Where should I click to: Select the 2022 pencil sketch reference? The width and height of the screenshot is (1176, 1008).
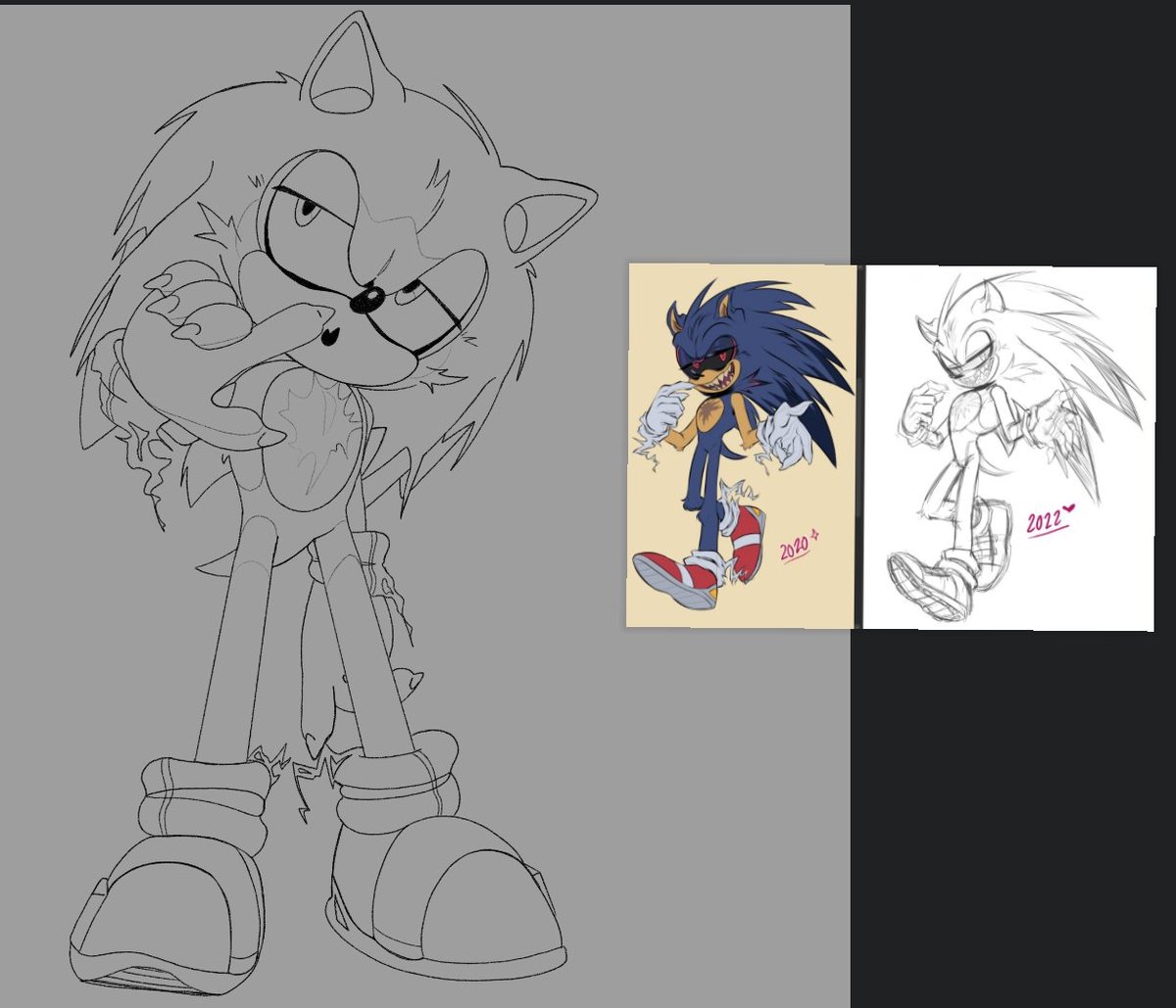(x=1008, y=449)
